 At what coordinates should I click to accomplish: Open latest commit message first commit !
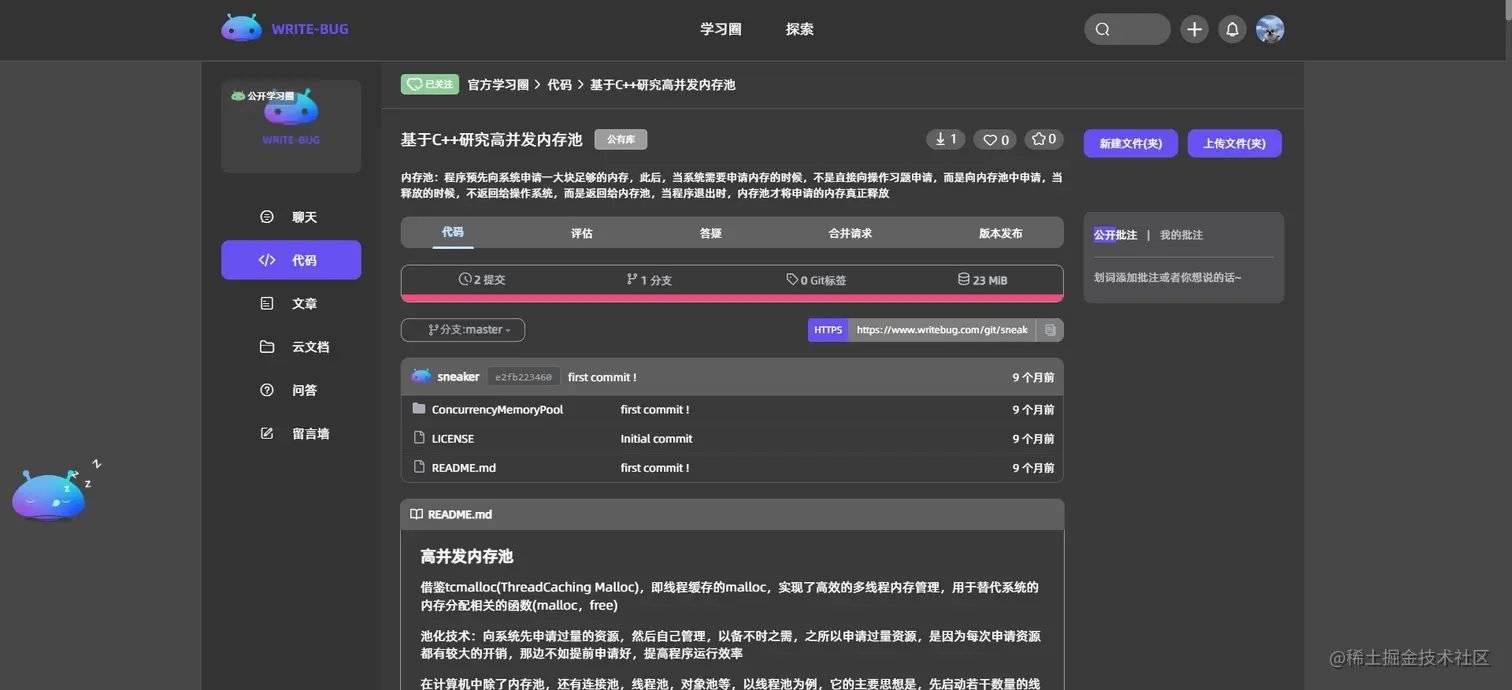602,377
